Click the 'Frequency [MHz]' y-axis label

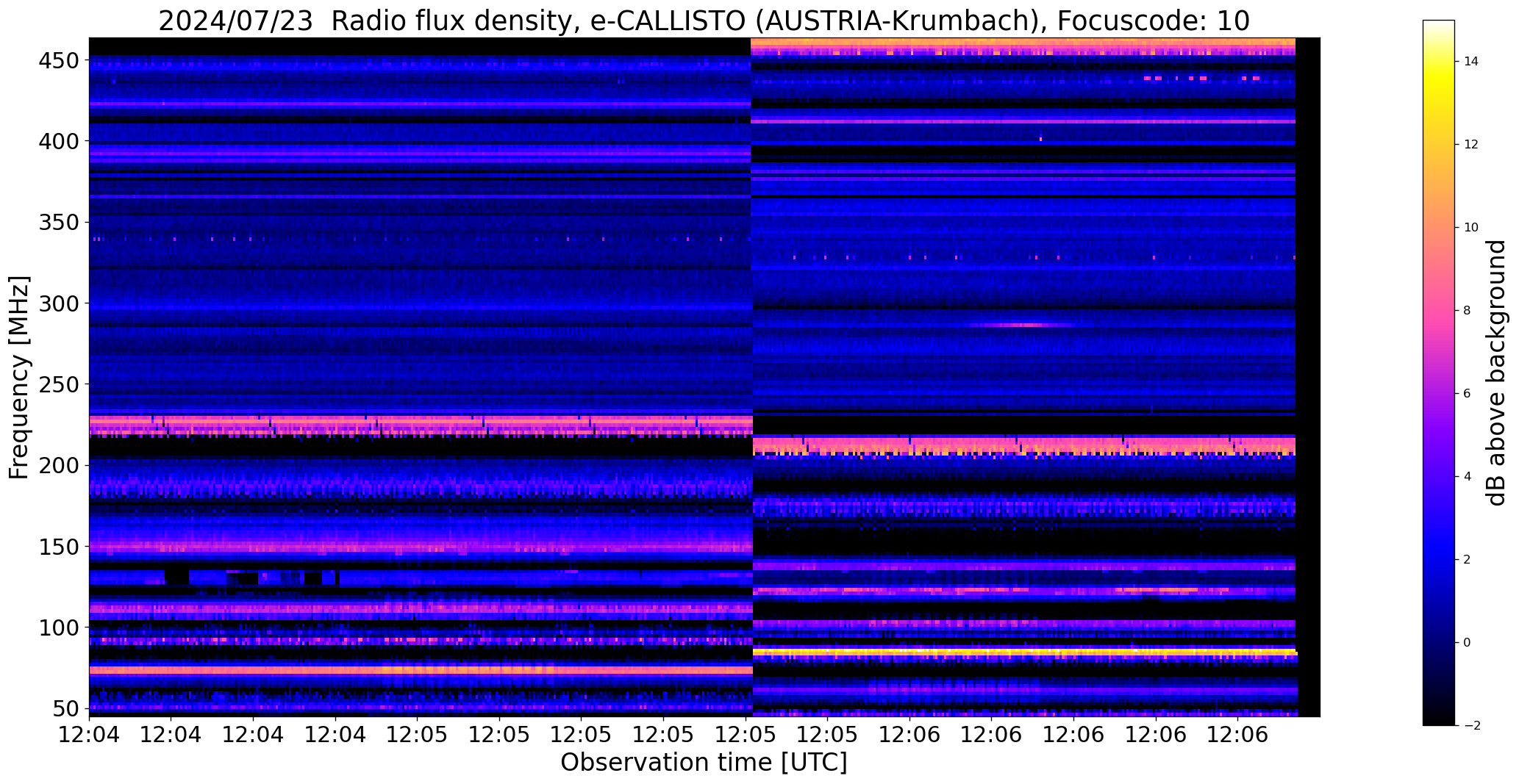click(18, 377)
